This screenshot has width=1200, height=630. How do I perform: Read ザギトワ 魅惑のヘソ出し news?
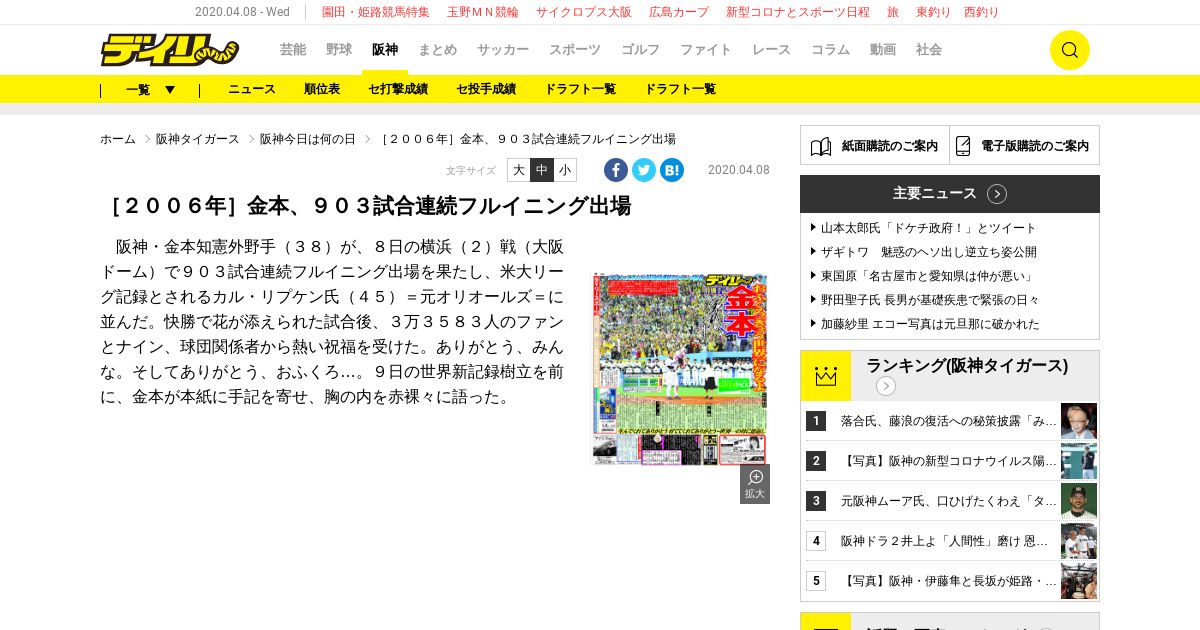(929, 252)
